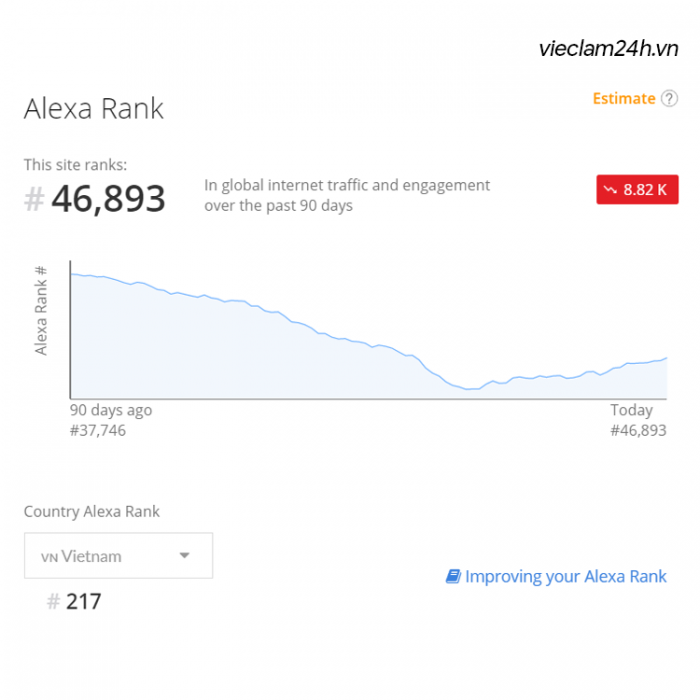The image size is (700, 700).
Task: Click the lowest point on the rank chart
Action: (468, 389)
